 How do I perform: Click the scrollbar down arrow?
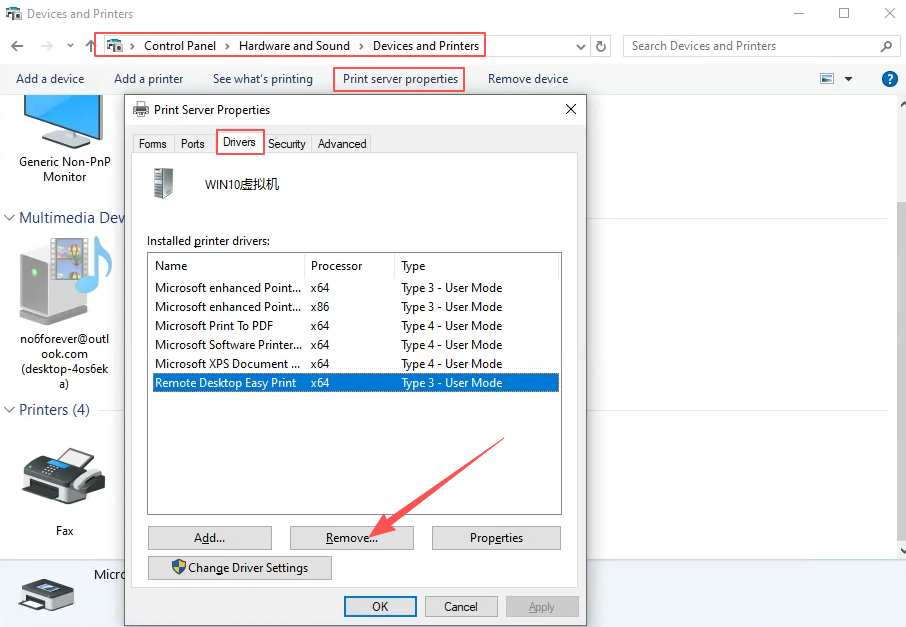[902, 551]
